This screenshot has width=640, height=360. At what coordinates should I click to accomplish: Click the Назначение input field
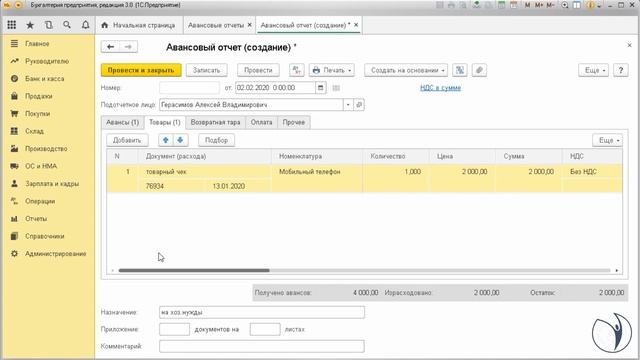click(x=262, y=312)
